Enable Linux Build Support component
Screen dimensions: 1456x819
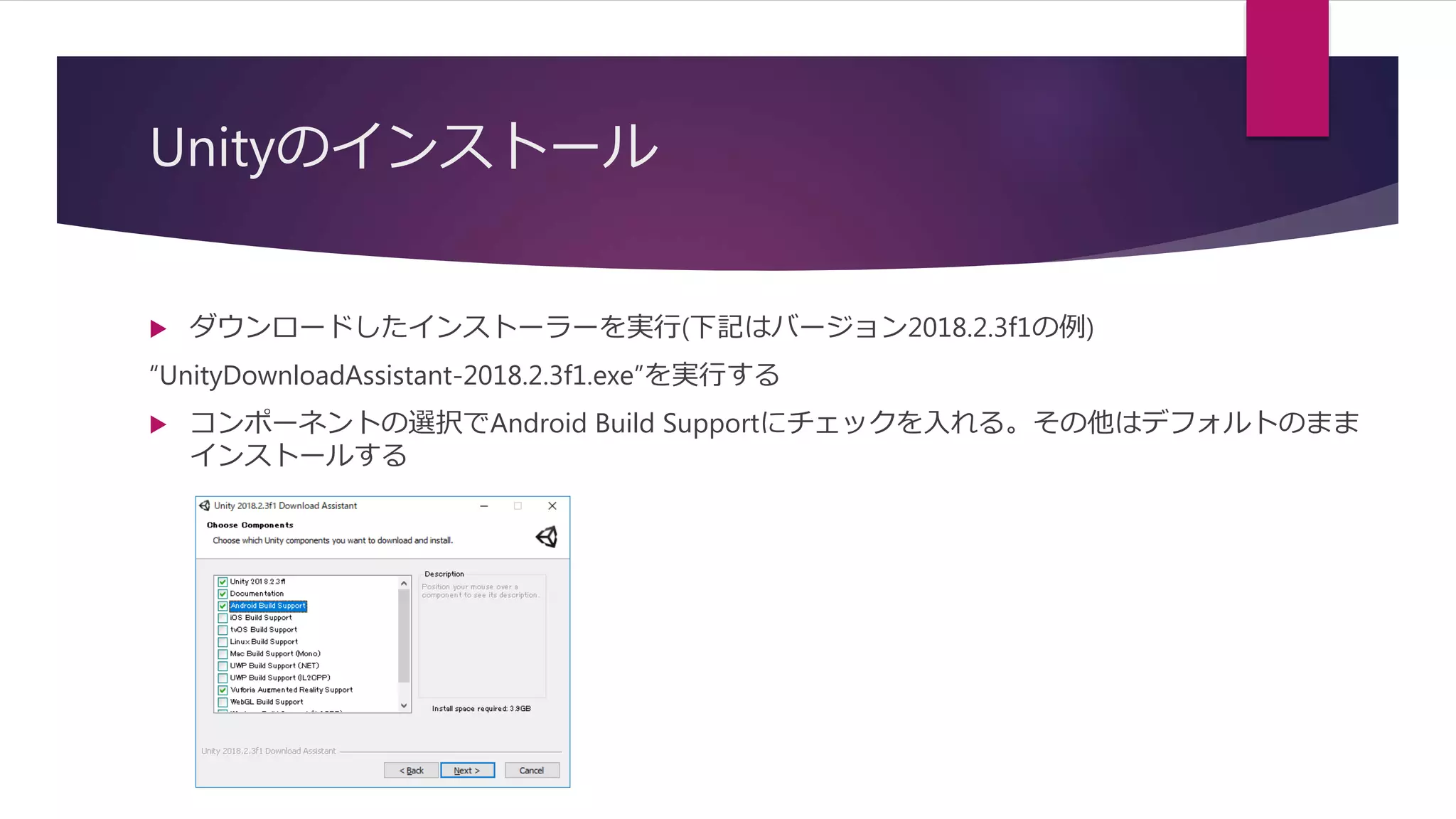223,642
